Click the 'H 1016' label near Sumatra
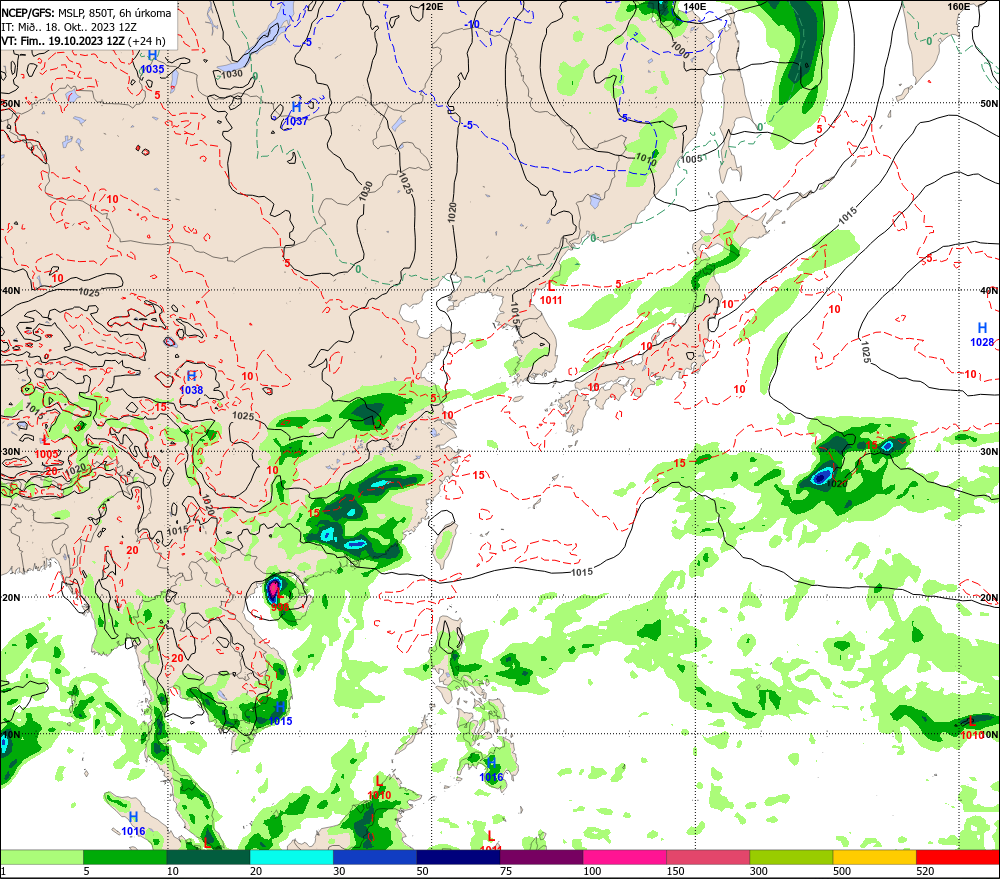This screenshot has width=1000, height=879. pos(133,824)
